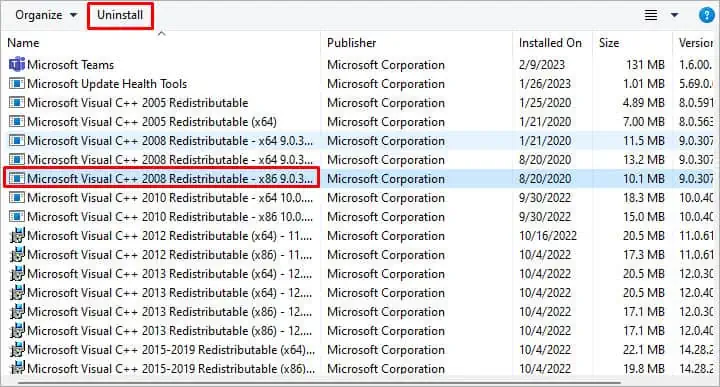720x387 pixels.
Task: Click the Visual C++ 2012 (x86) installer icon
Action: click(x=17, y=254)
